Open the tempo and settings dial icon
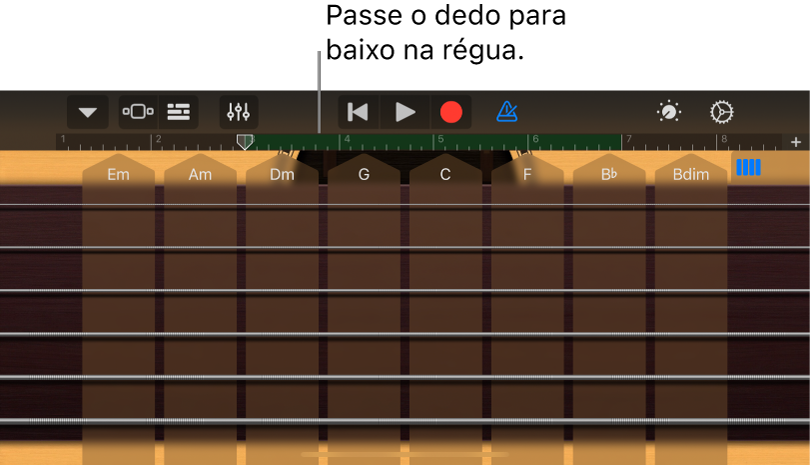 click(669, 112)
